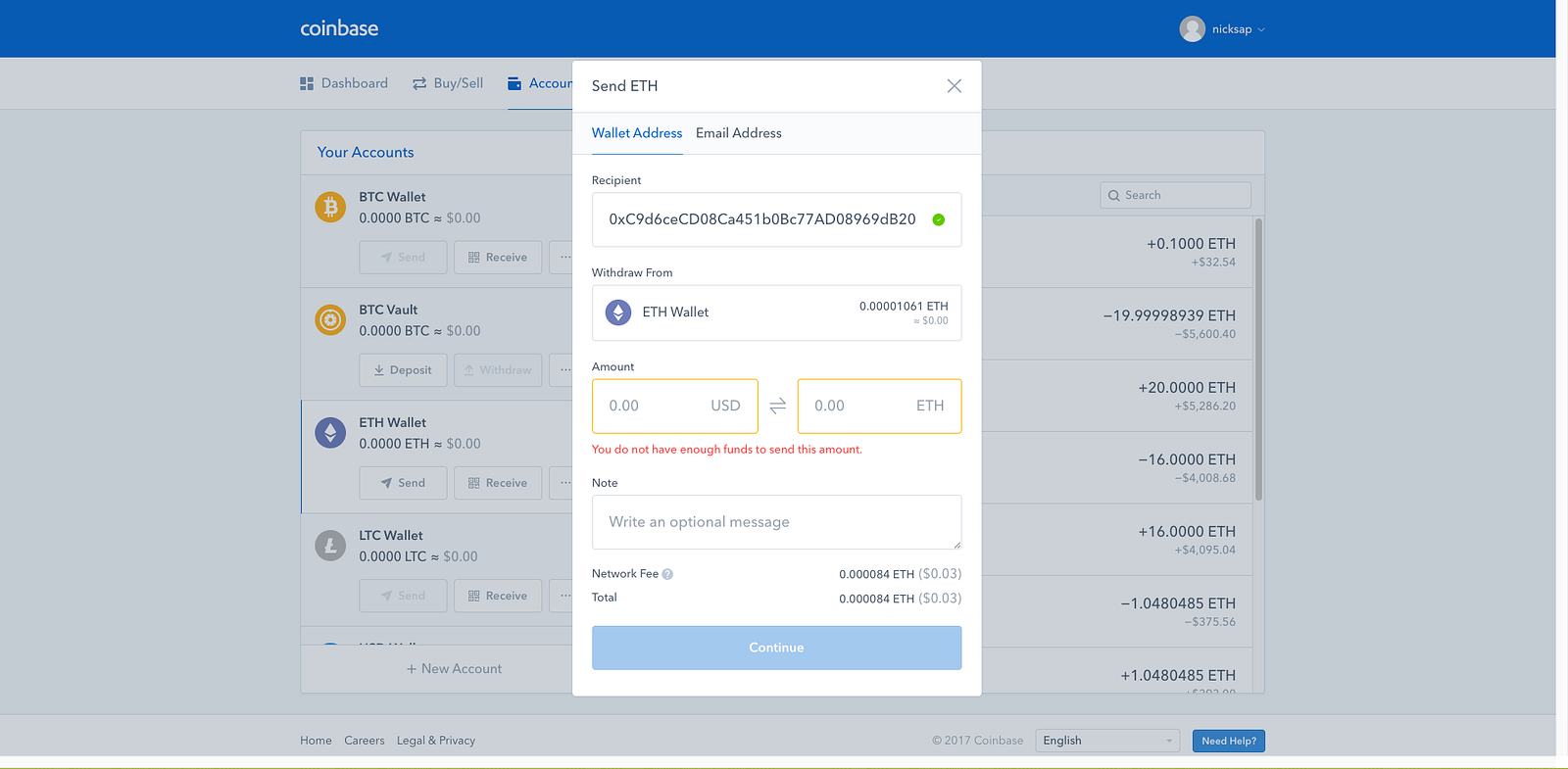Go to the Dashboard page

point(344,83)
